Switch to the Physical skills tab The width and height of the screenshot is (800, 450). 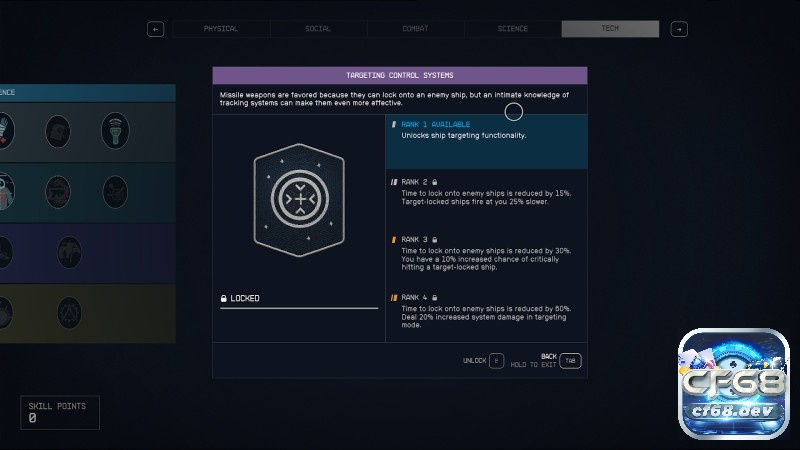[221, 29]
